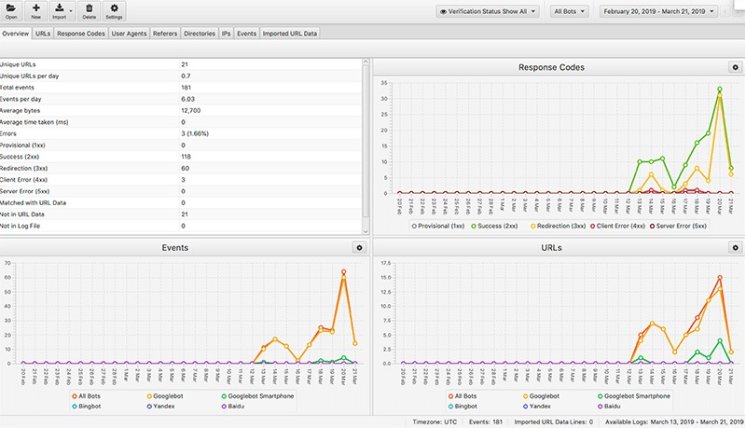This screenshot has height=428, width=745.
Task: Click the All Bots peak point in URLs chart
Action: (x=720, y=277)
